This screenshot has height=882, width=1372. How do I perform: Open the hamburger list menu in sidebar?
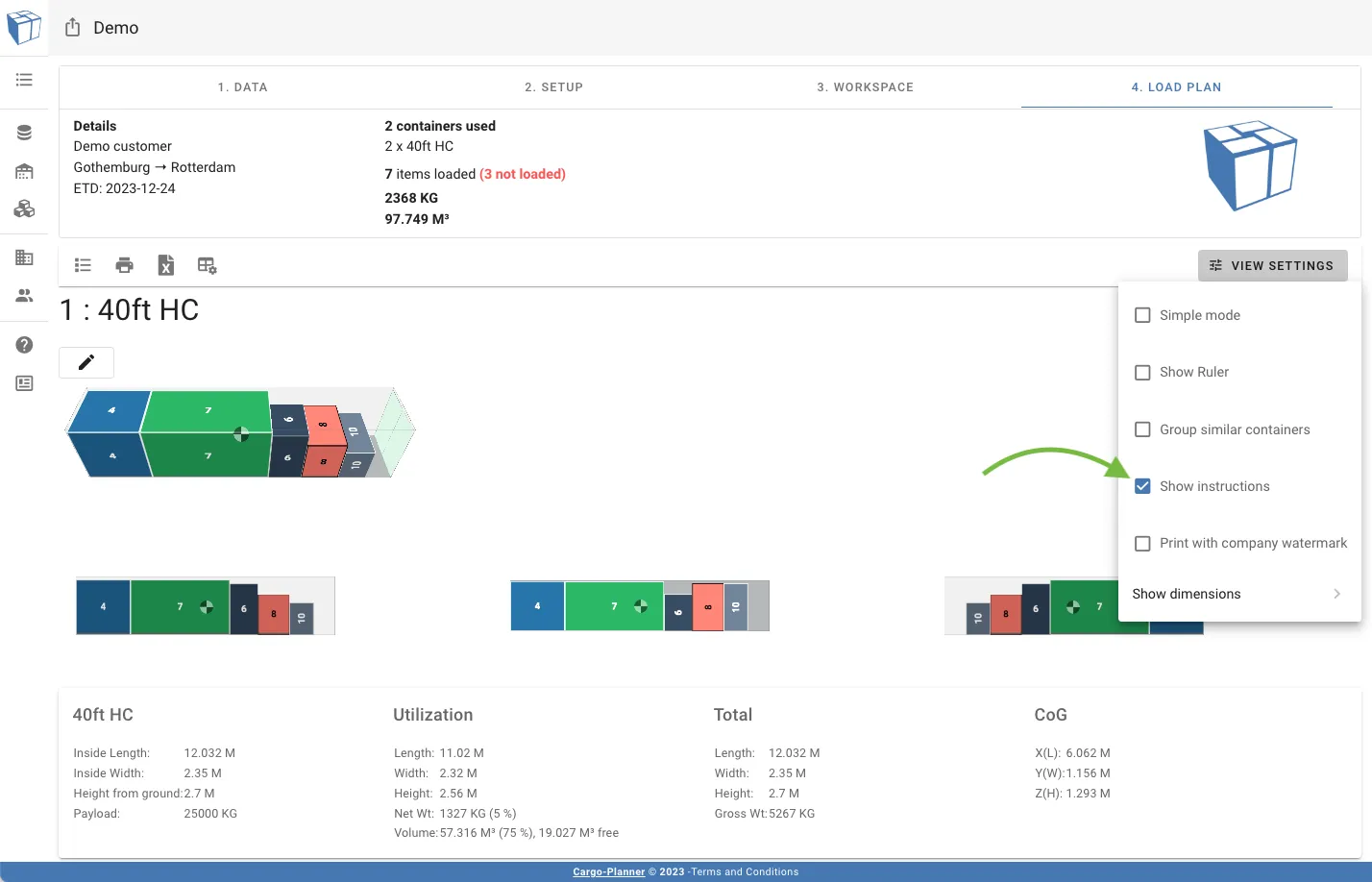pos(24,80)
